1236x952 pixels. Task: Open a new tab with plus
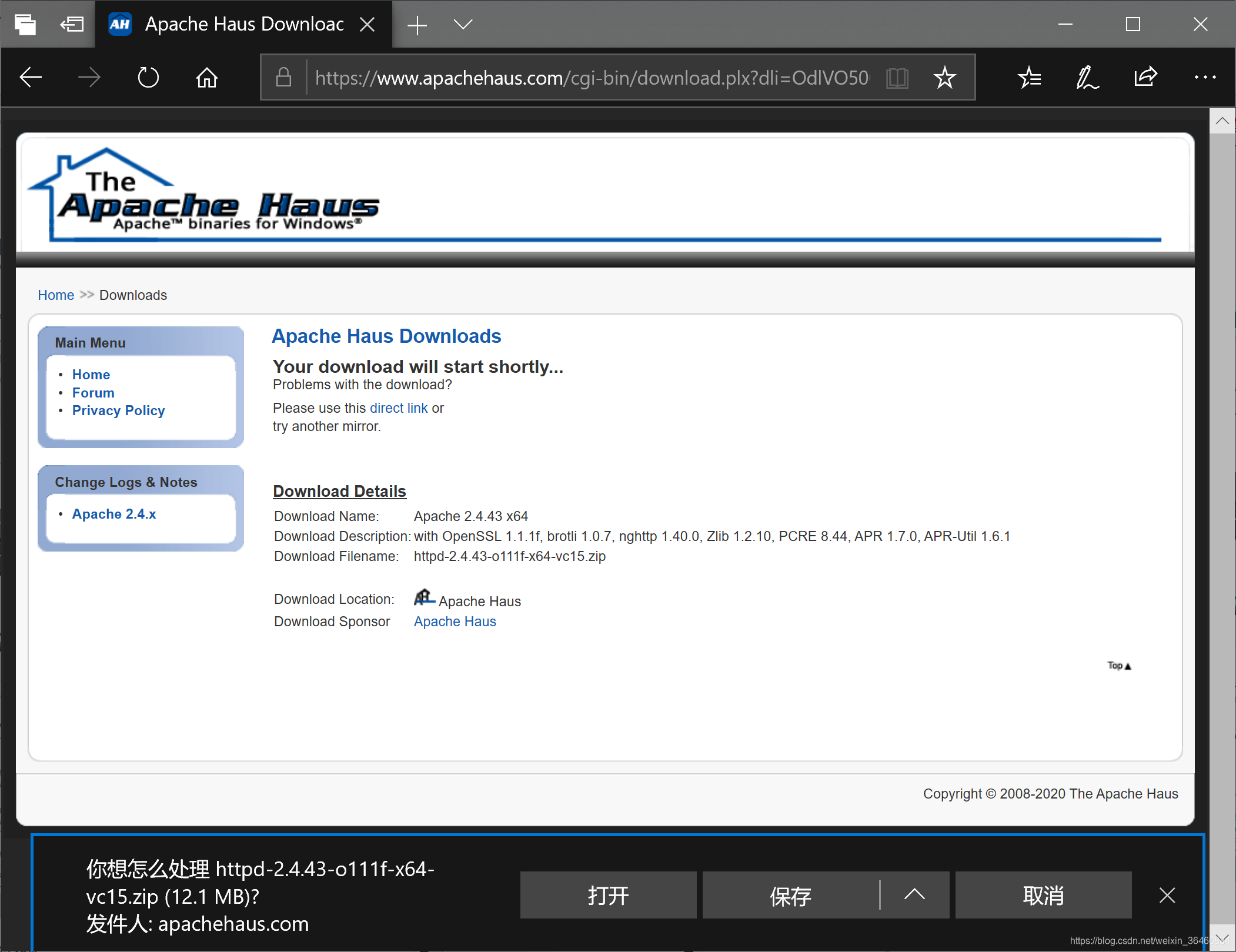[x=417, y=25]
